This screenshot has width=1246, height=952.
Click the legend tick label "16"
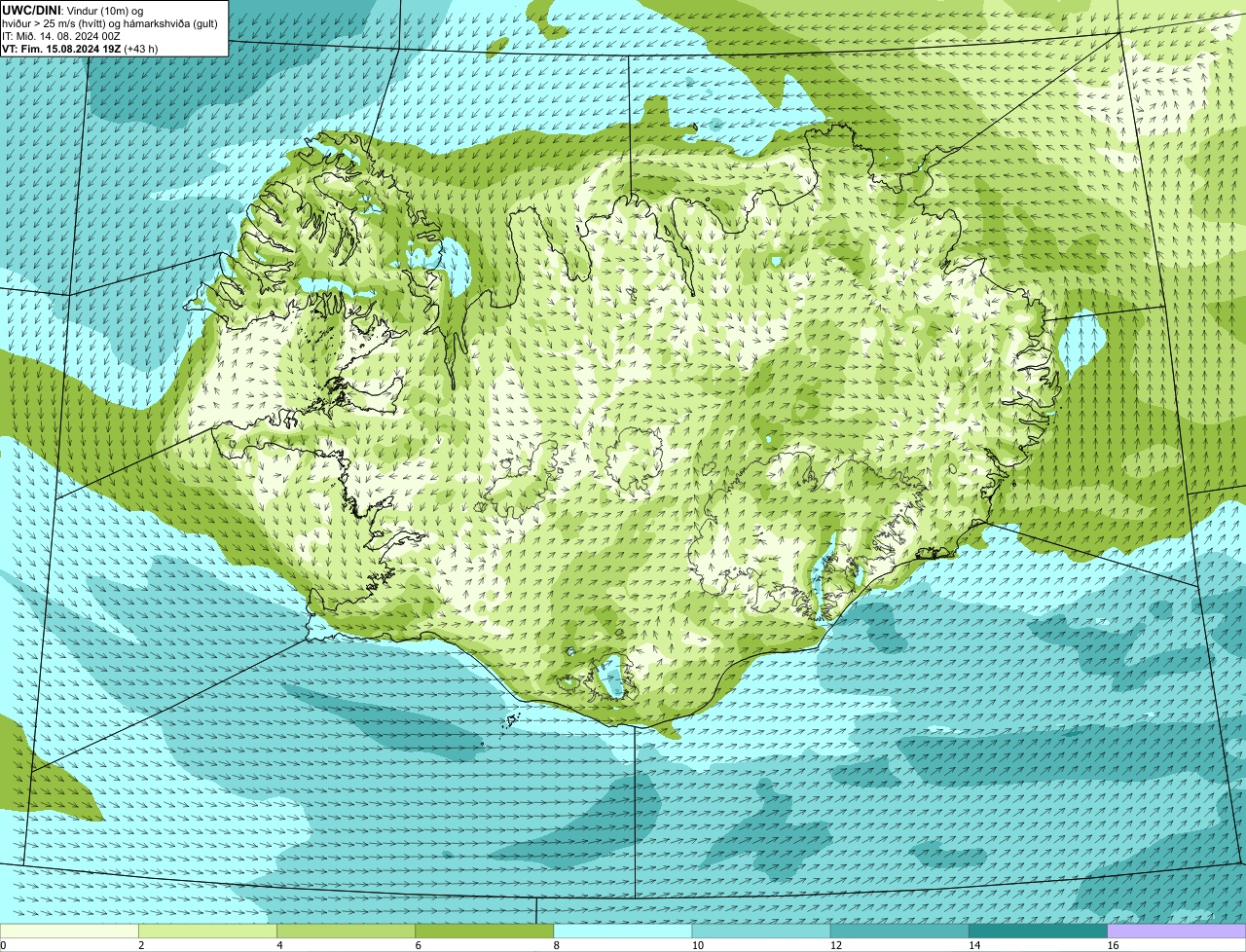point(1113,945)
